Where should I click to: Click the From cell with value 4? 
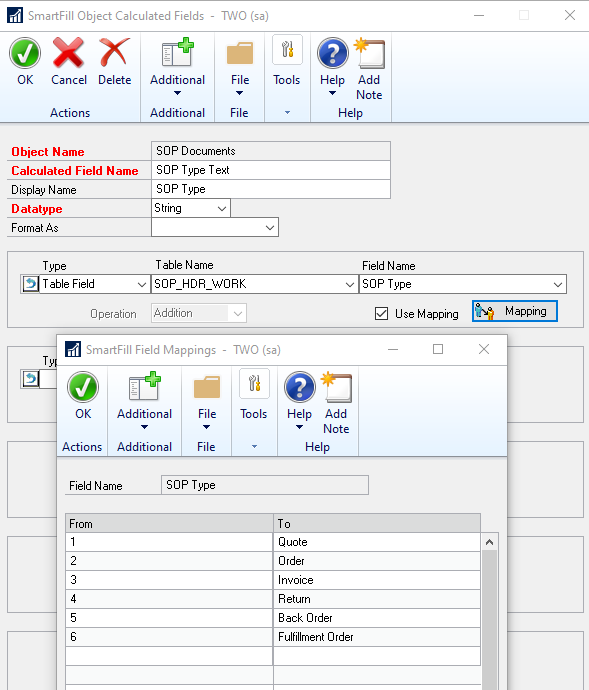coord(169,599)
